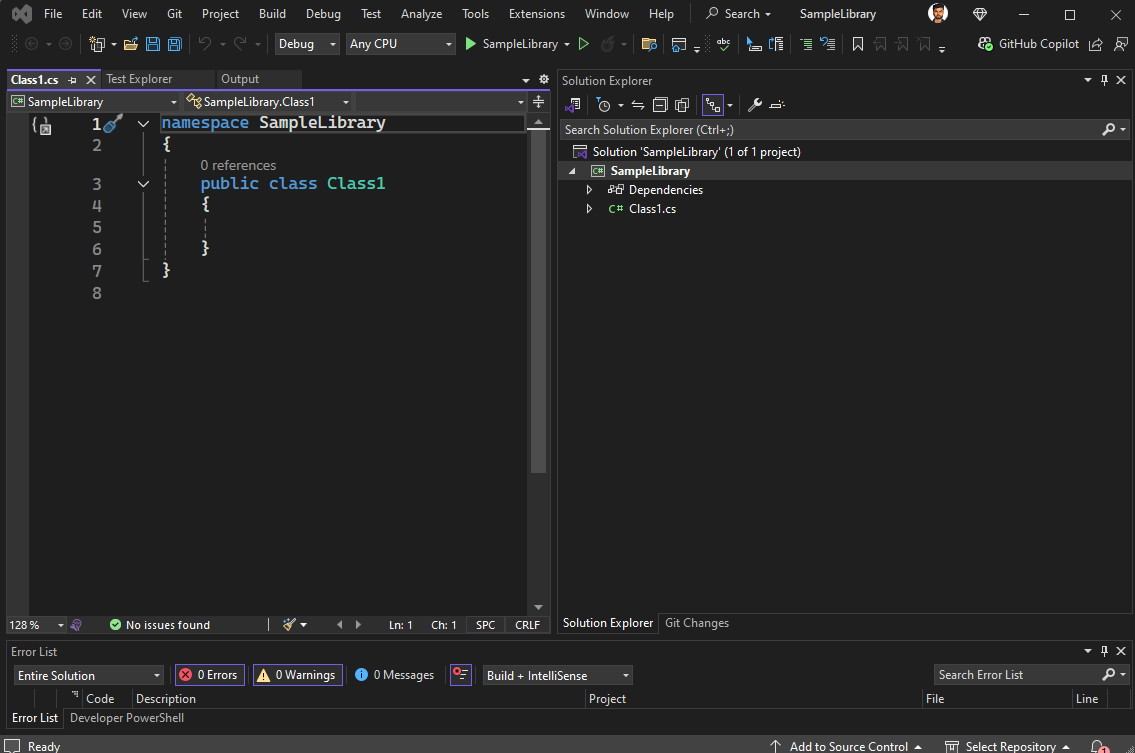Screen dimensions: 1135x753
Task: Click Show All Files icon in Solution Explorer
Action: tap(682, 105)
